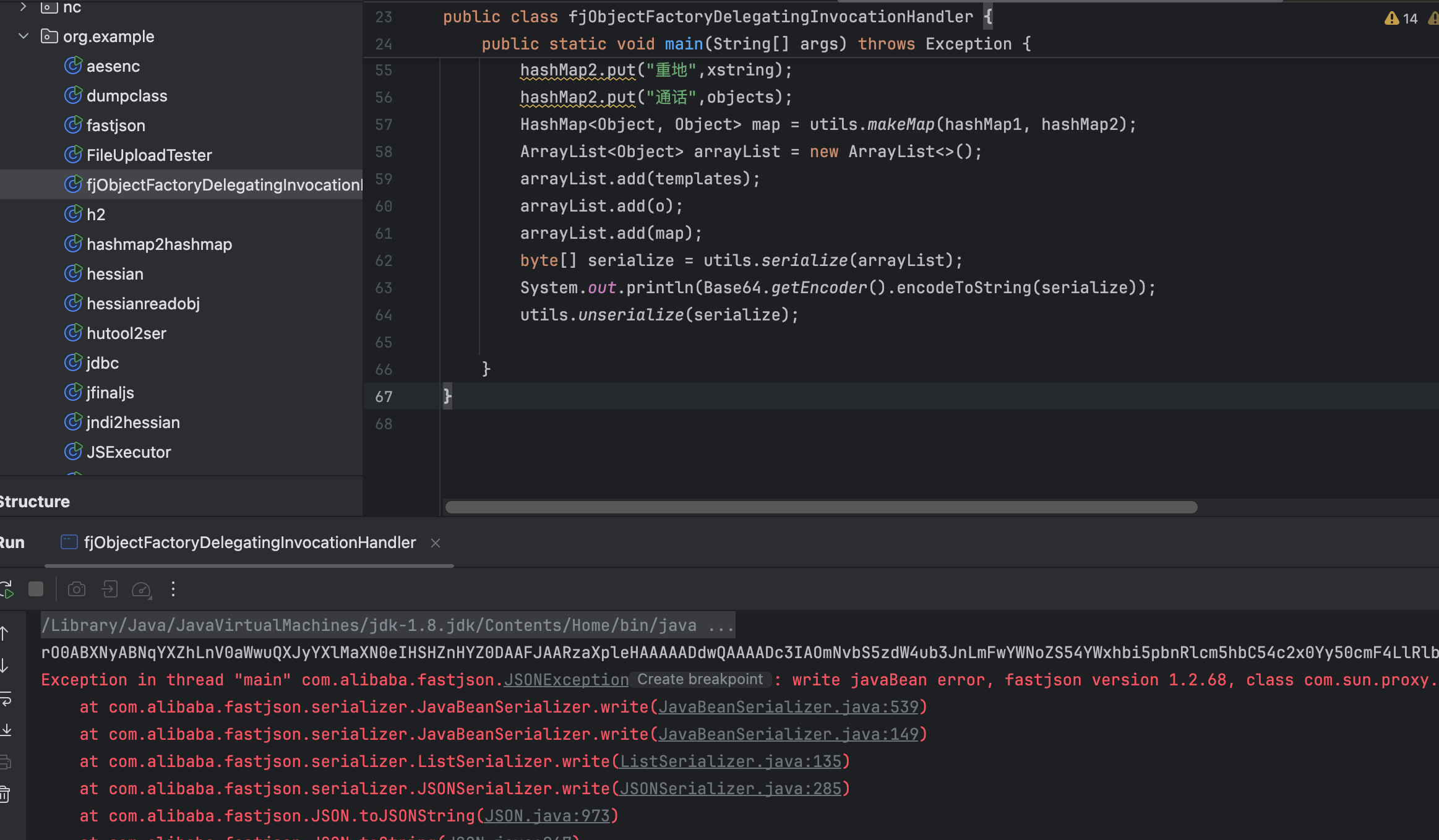The height and width of the screenshot is (840, 1439).
Task: Click the trash clear console icon
Action: (x=5, y=794)
